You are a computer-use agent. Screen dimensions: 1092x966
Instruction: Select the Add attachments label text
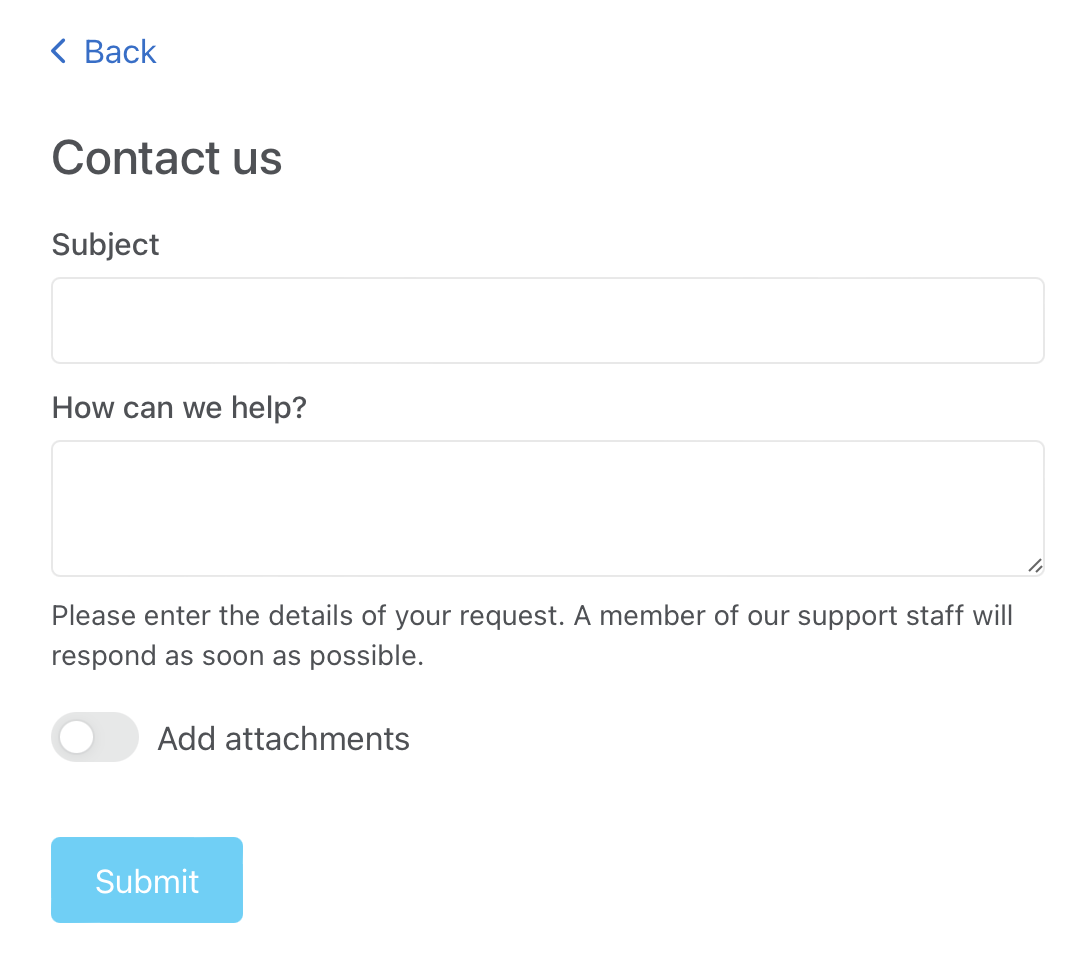click(283, 738)
